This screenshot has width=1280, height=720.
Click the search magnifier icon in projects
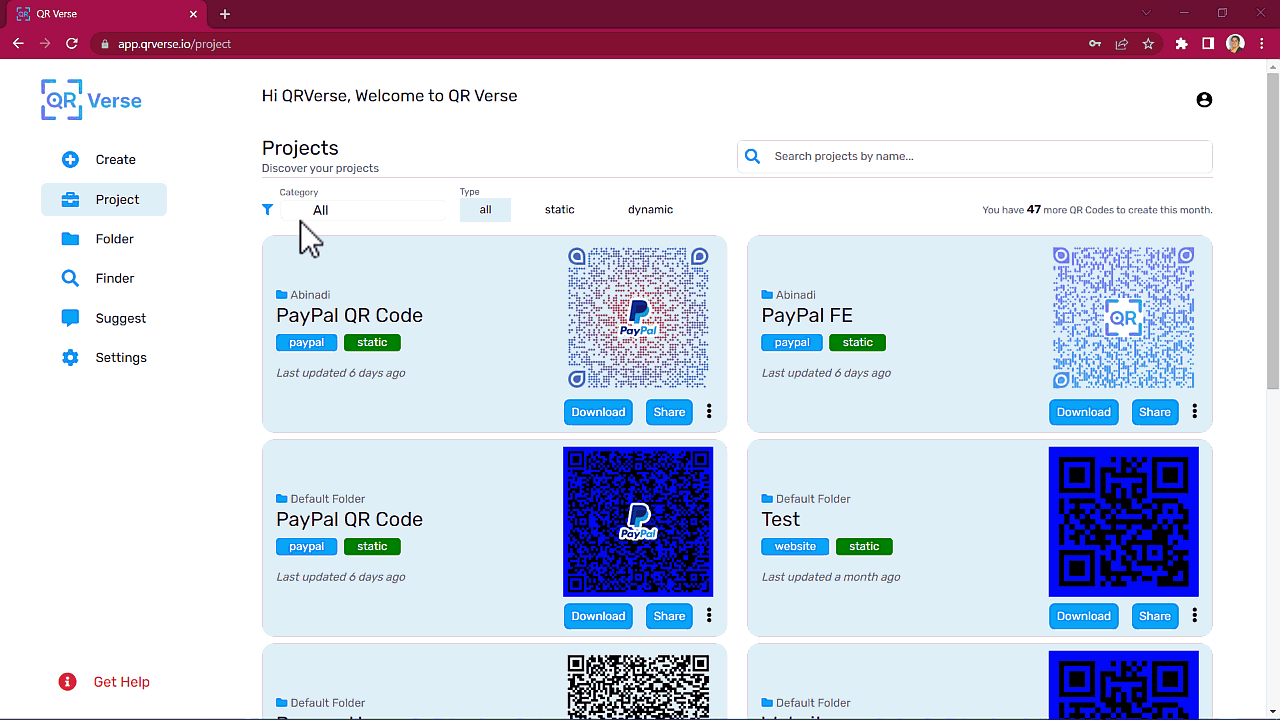pyautogui.click(x=753, y=156)
